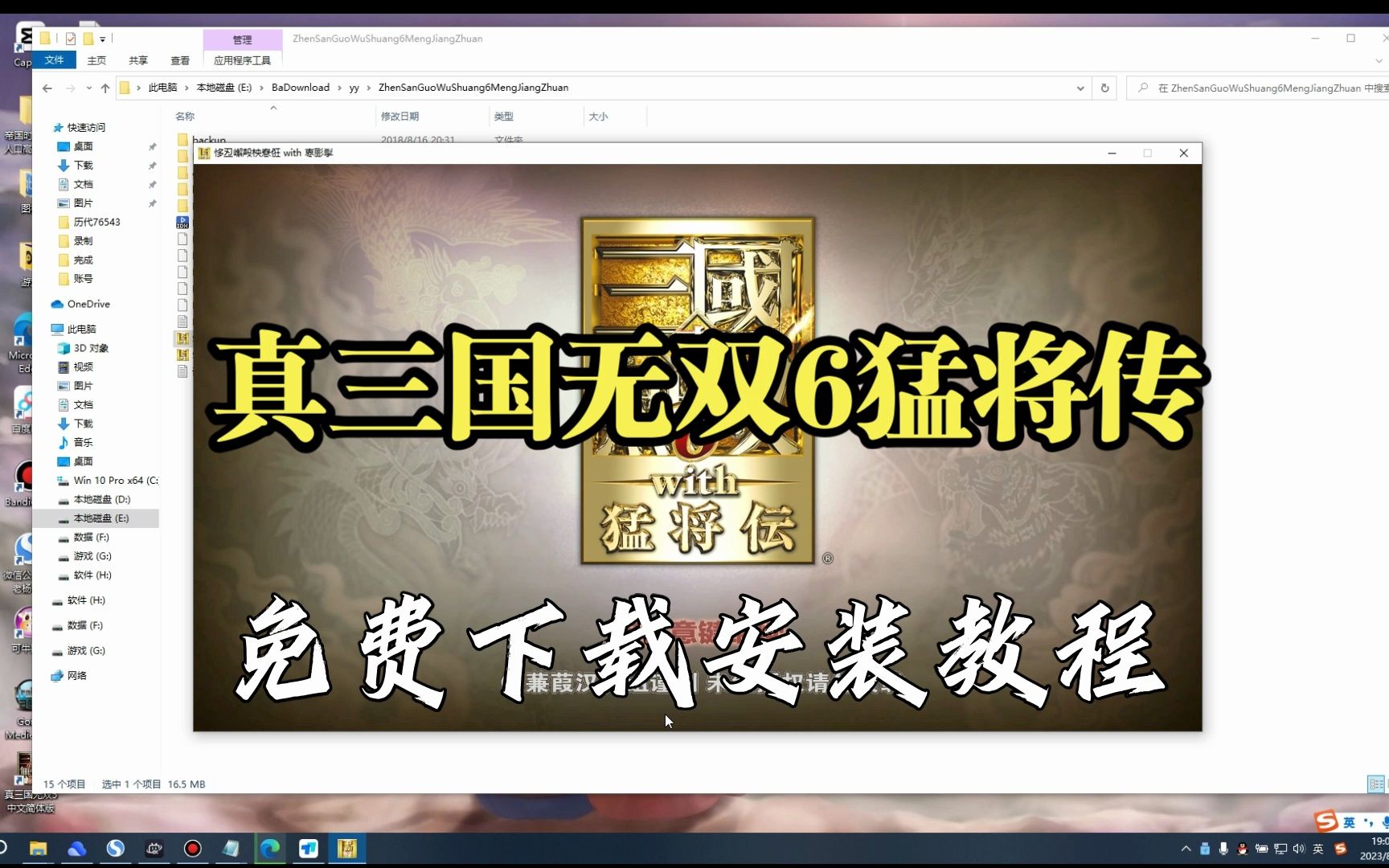Open address bar history dropdown
Image resolution: width=1389 pixels, height=868 pixels.
1080,88
